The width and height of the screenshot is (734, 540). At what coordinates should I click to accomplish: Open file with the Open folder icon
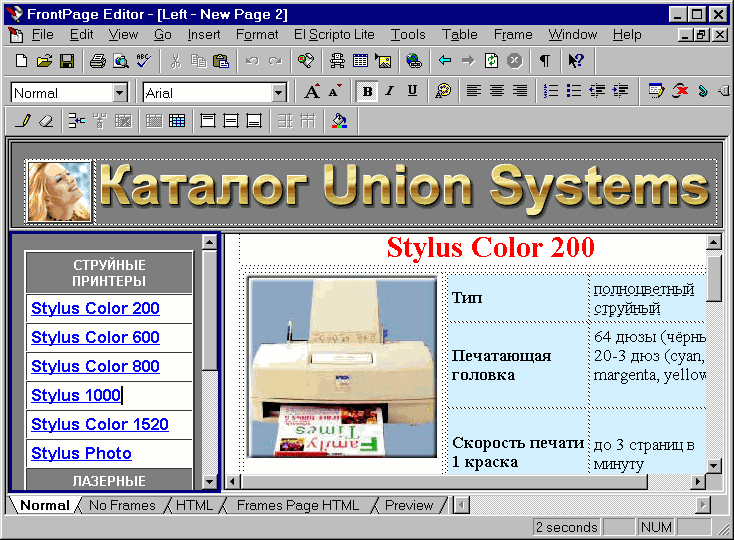pos(44,61)
